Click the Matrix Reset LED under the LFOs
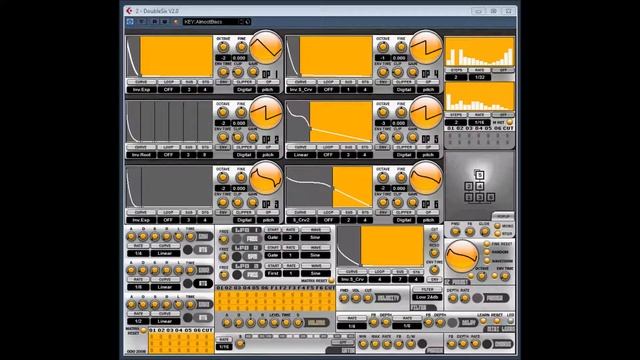This screenshot has width=640, height=360. click(x=331, y=280)
